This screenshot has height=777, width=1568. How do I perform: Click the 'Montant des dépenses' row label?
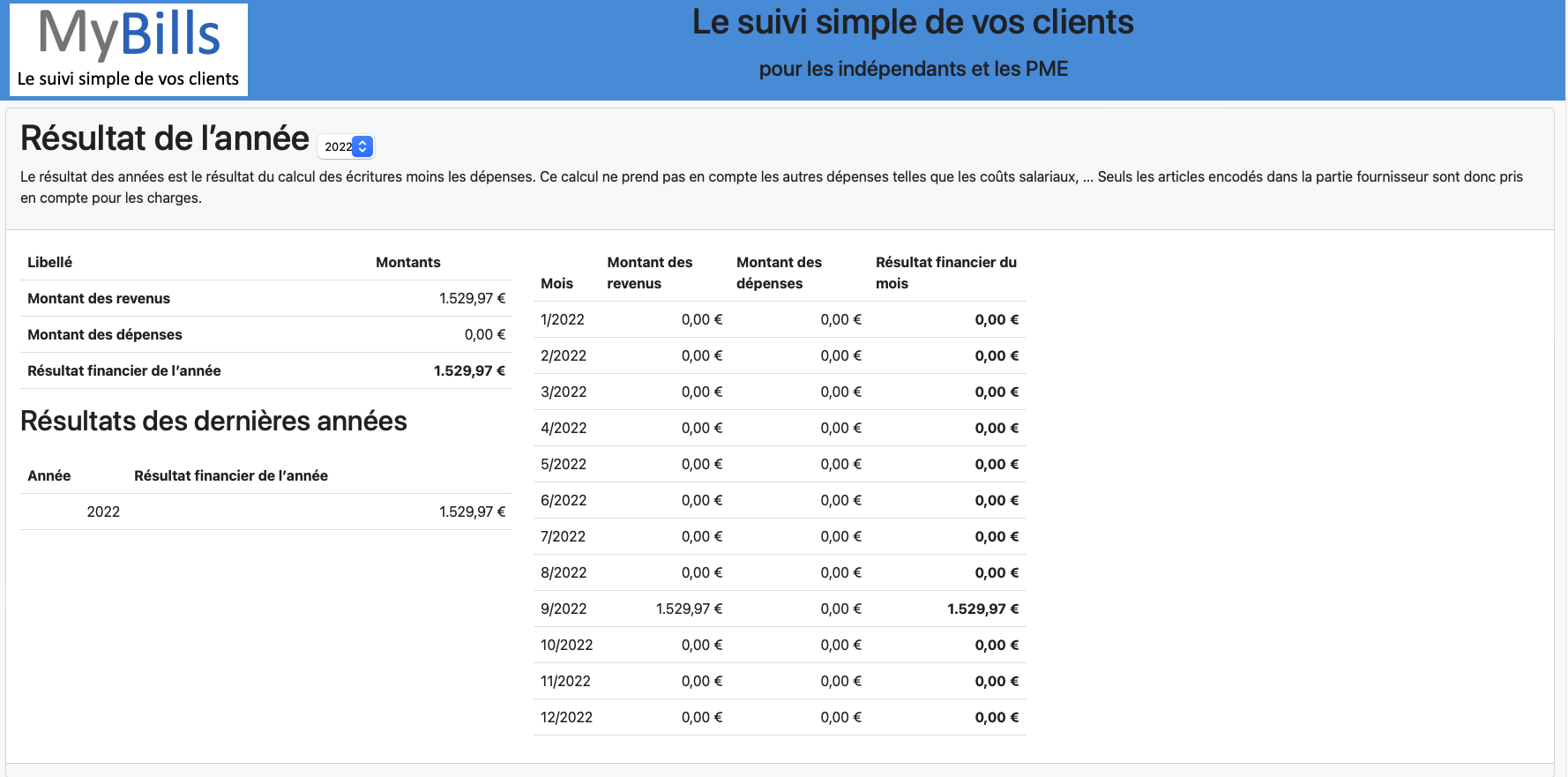coord(105,334)
